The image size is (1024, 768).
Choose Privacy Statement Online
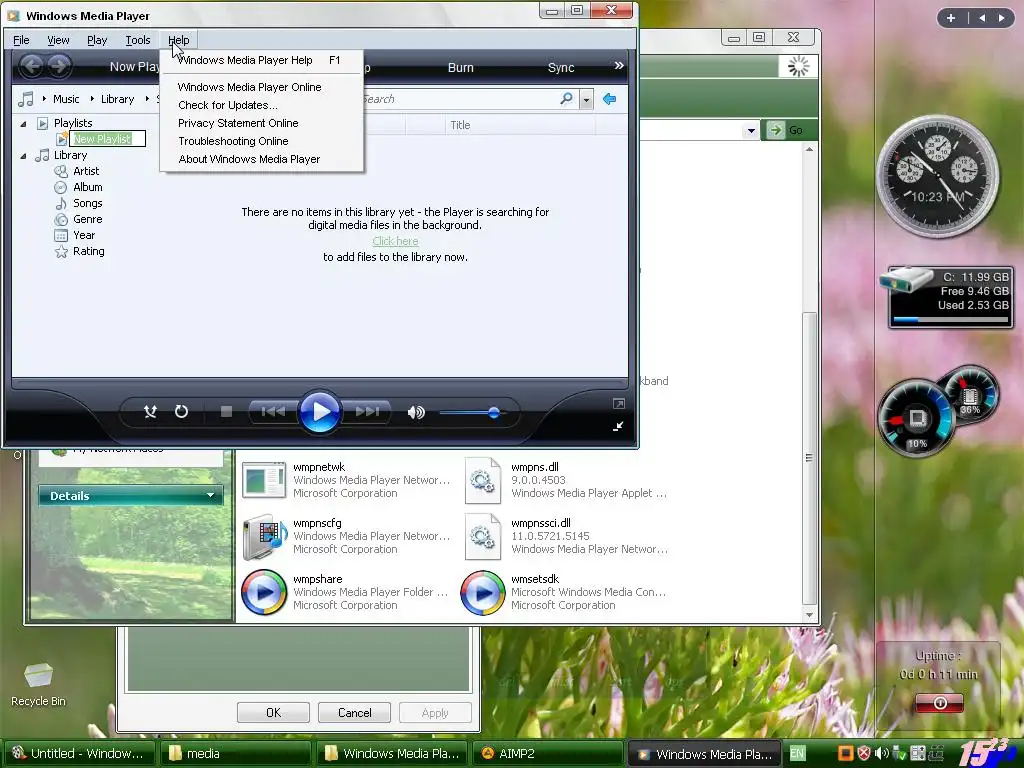coord(261,123)
